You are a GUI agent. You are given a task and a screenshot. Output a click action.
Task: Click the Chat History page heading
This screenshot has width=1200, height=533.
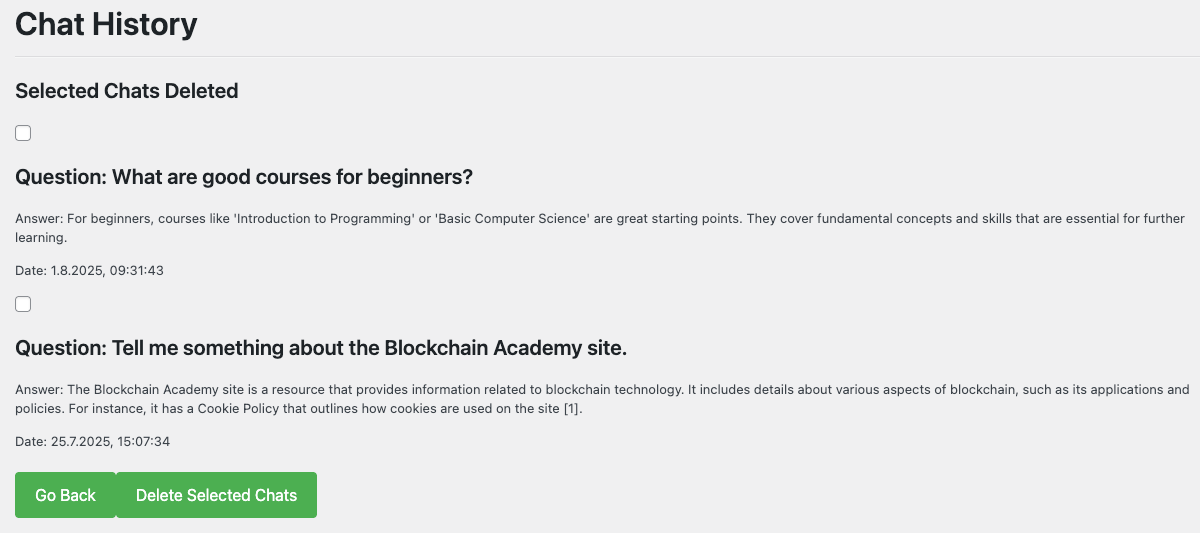(x=106, y=24)
